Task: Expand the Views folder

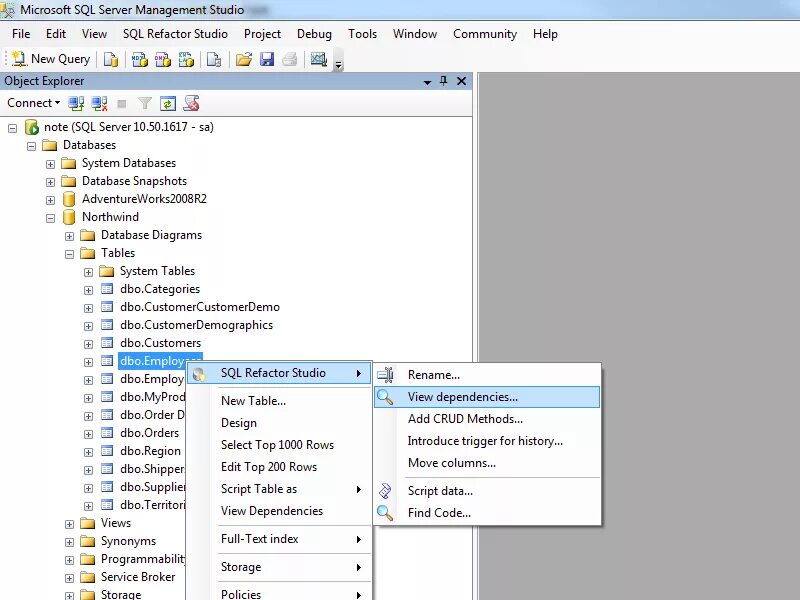Action: [69, 524]
